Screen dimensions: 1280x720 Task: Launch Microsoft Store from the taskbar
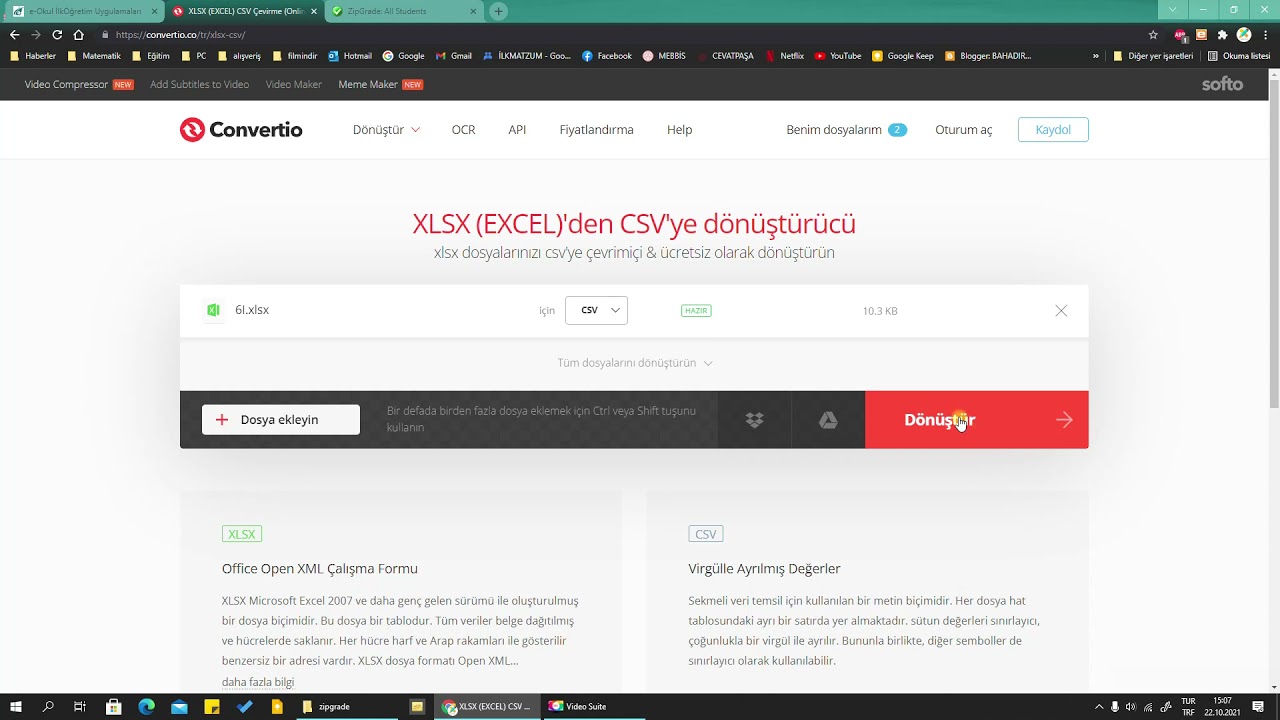point(113,706)
